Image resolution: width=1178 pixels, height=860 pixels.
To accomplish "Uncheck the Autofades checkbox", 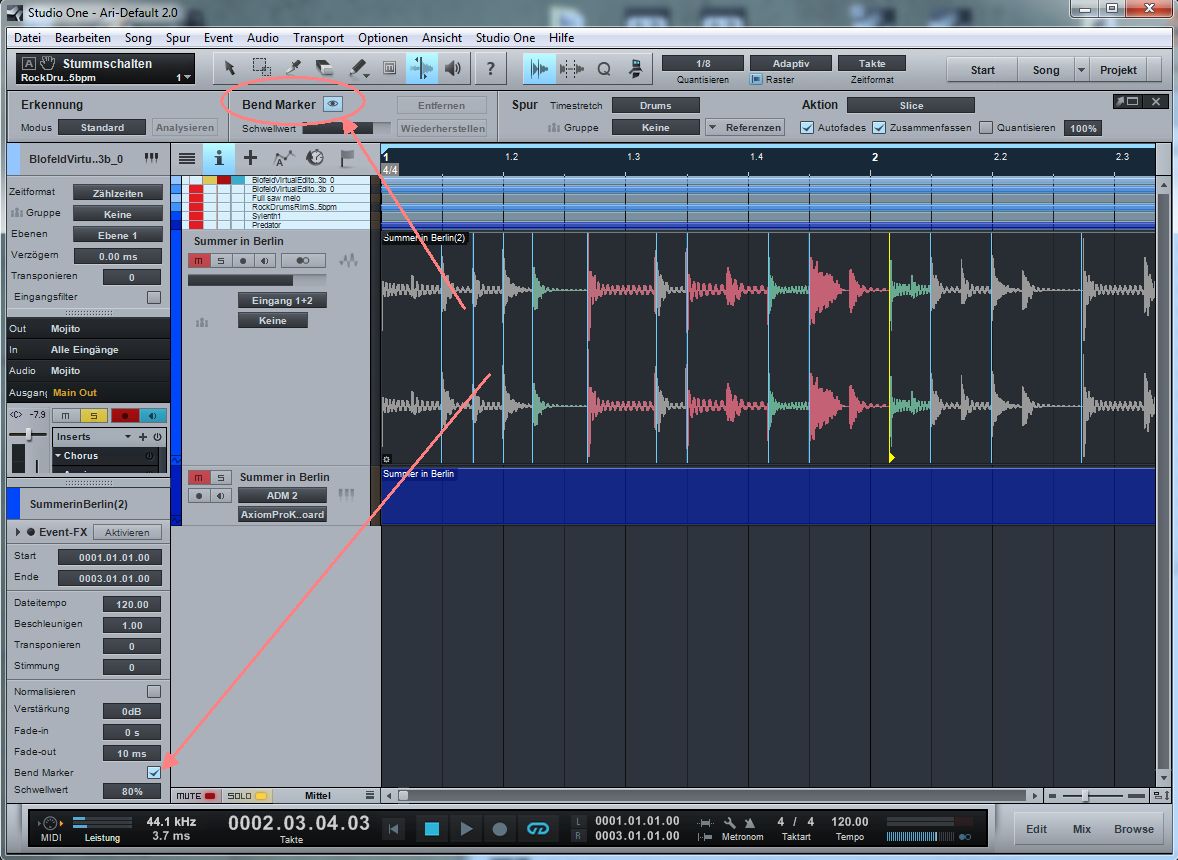I will tap(807, 128).
